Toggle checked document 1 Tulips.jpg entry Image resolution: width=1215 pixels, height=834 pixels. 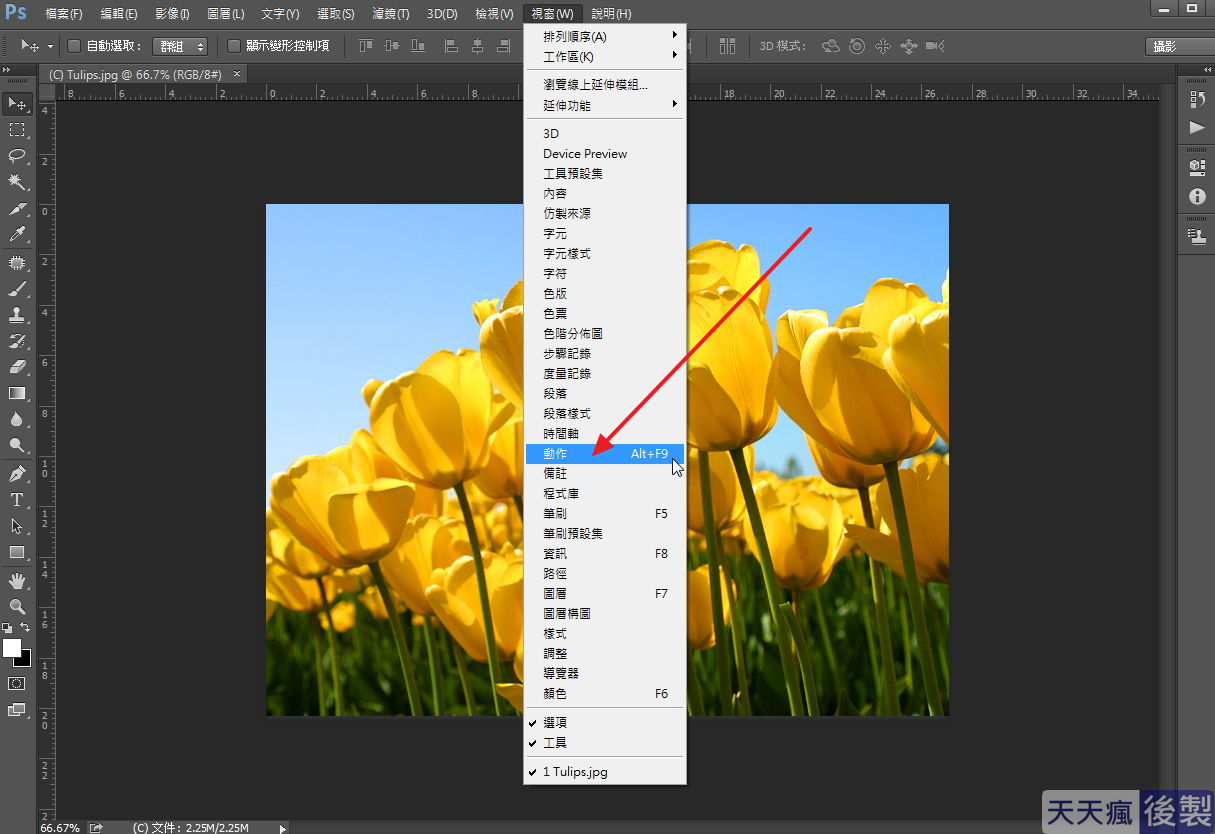tap(605, 772)
